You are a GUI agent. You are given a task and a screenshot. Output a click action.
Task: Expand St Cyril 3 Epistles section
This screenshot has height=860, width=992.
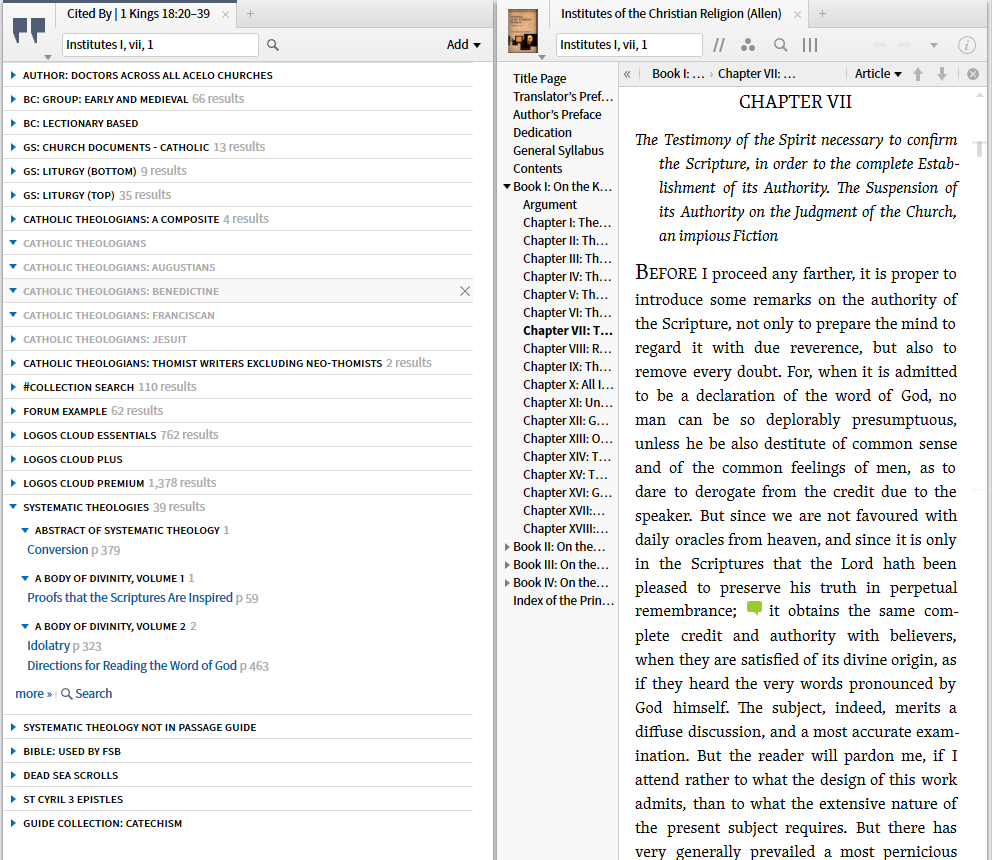(13, 799)
